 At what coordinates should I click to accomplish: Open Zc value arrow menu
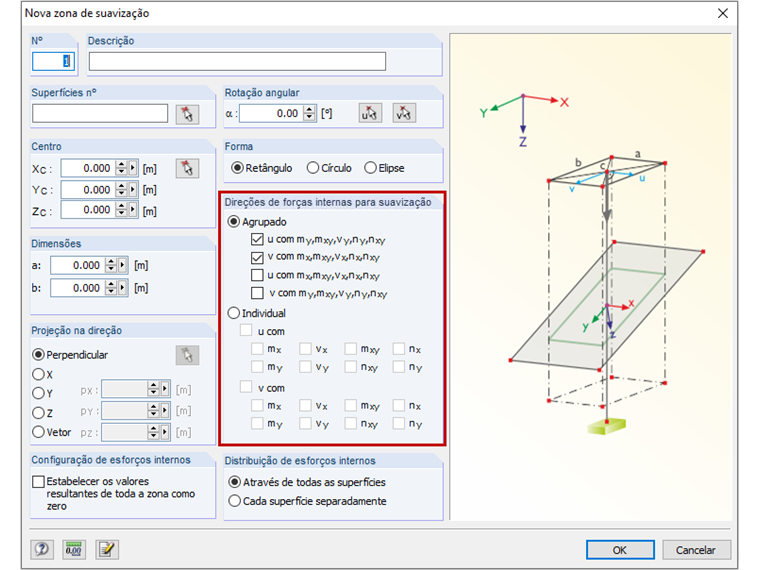(133, 210)
